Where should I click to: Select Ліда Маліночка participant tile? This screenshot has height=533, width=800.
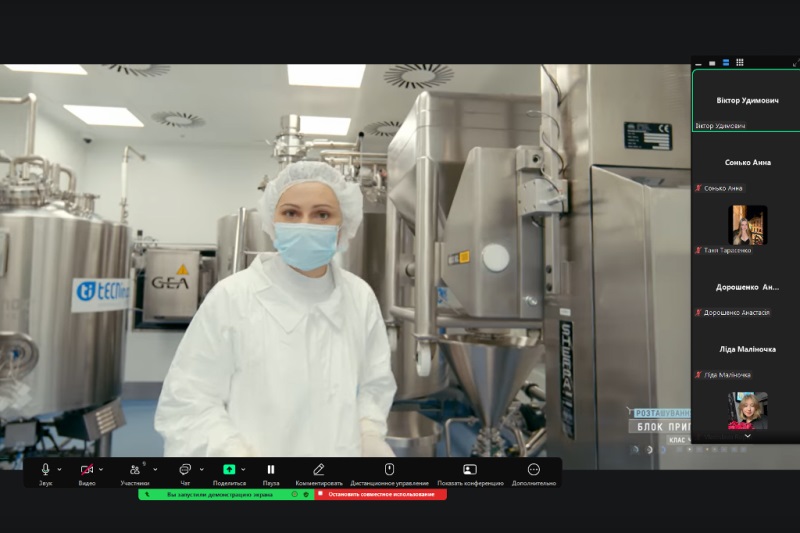point(746,350)
